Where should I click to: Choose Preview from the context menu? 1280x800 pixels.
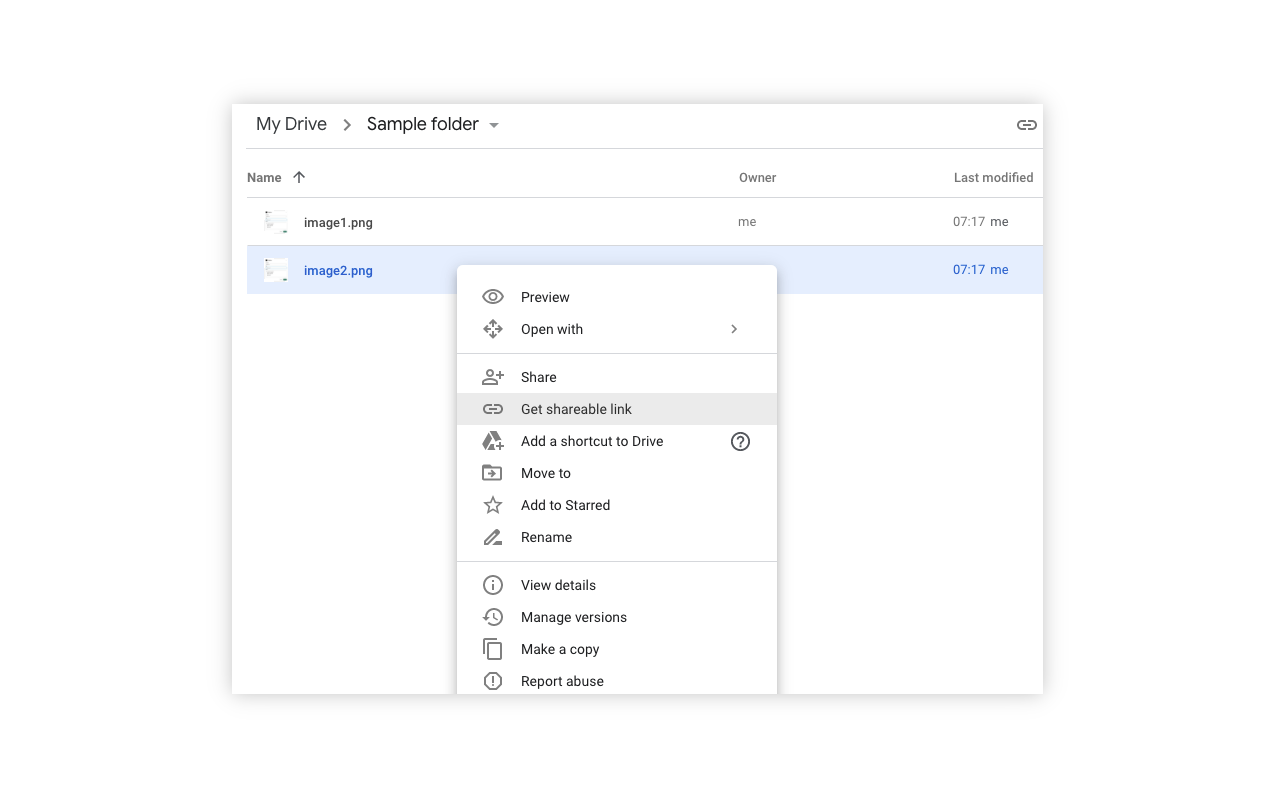[617, 297]
